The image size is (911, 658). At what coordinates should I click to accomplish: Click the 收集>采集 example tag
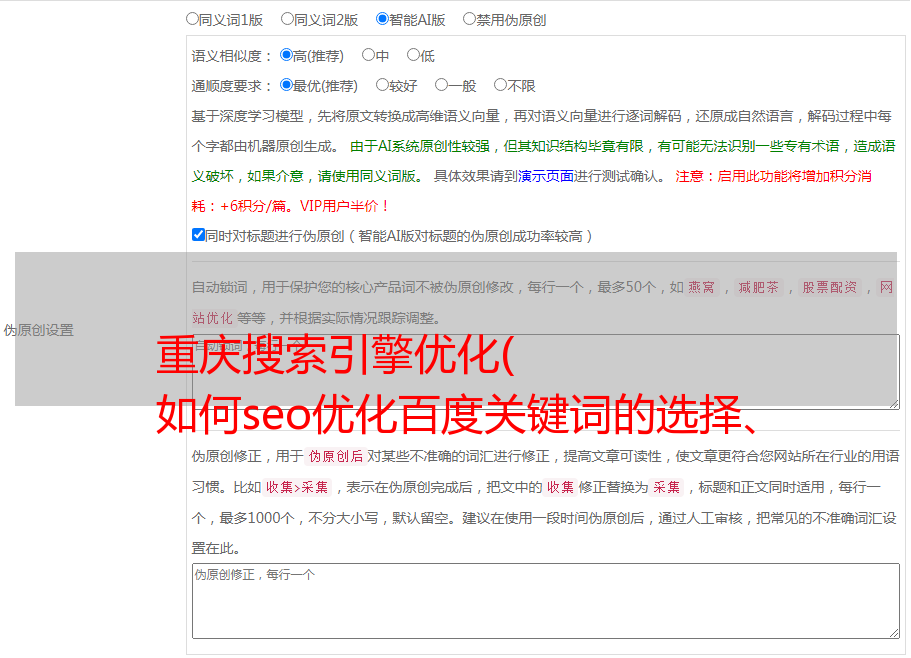297,487
